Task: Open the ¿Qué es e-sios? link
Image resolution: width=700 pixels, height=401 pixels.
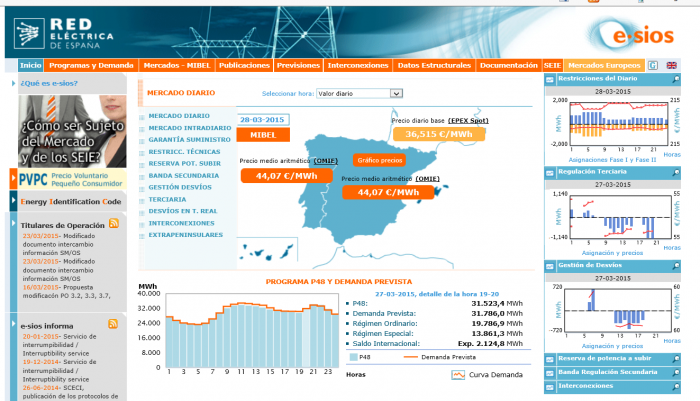Action: pyautogui.click(x=49, y=83)
